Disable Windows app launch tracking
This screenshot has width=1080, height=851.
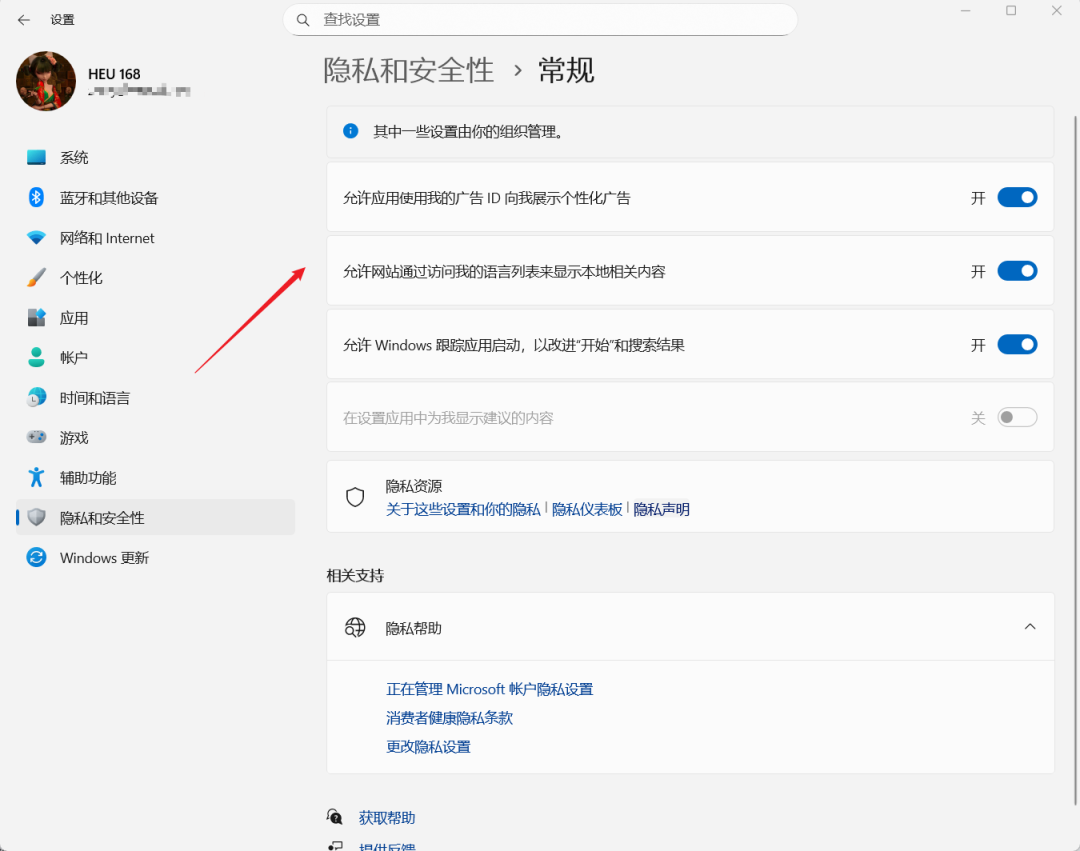[x=1017, y=344]
